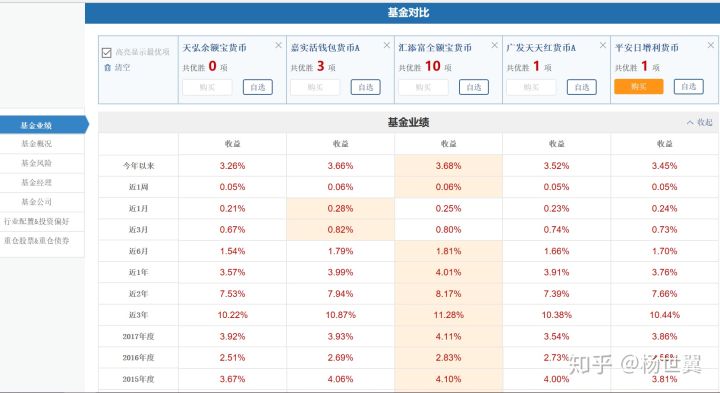The image size is (720, 393).
Task: Click 购买 under 天弘余额宝货币
Action: pos(207,87)
